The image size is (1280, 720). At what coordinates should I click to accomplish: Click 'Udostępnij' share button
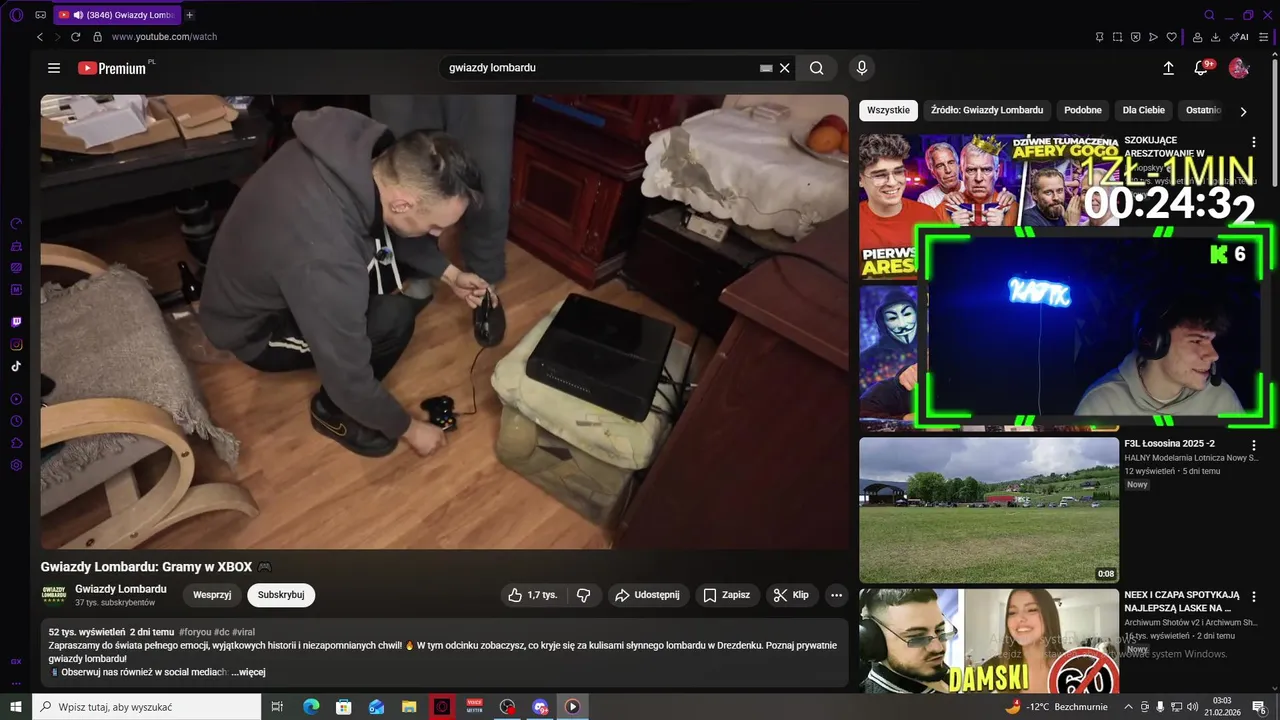tap(647, 595)
